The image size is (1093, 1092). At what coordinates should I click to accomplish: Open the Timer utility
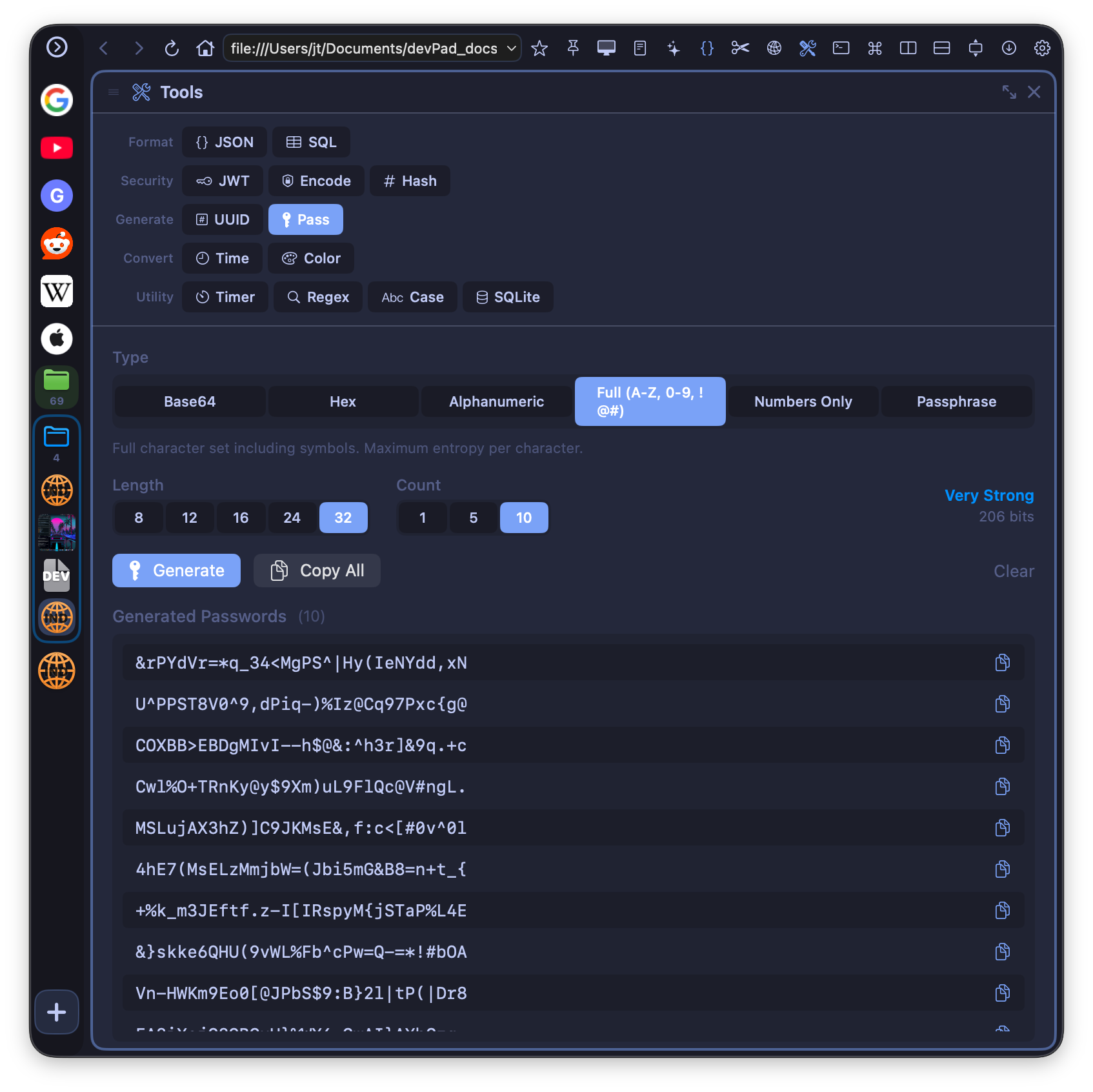225,297
